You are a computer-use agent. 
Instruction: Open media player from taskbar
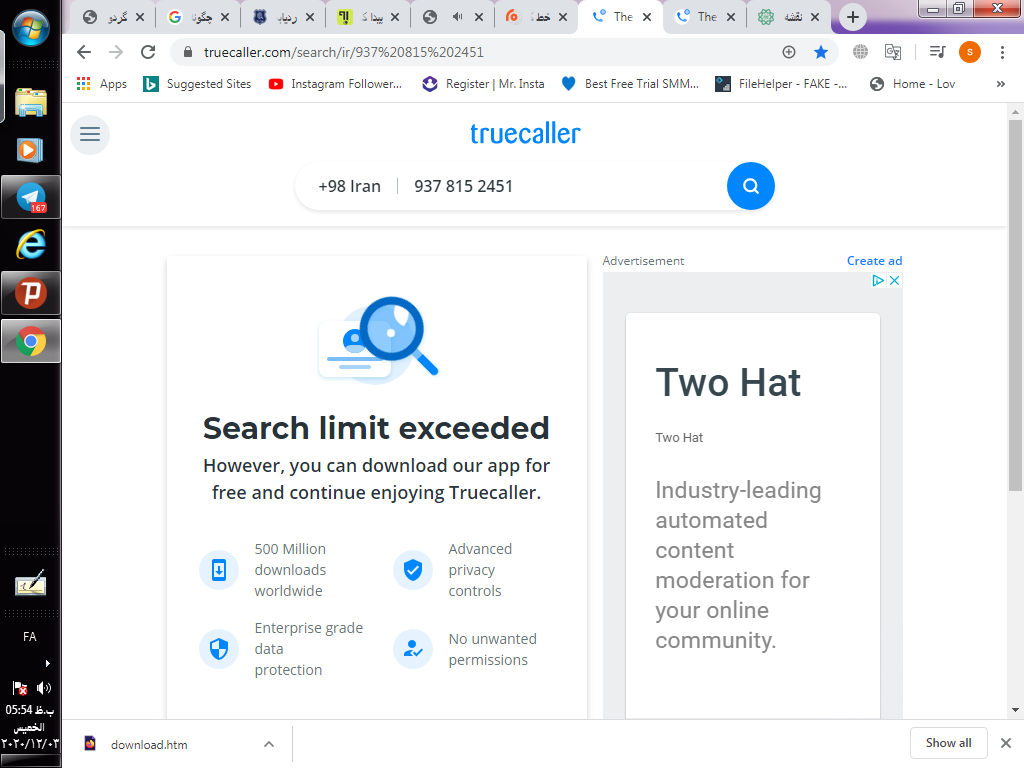[30, 150]
